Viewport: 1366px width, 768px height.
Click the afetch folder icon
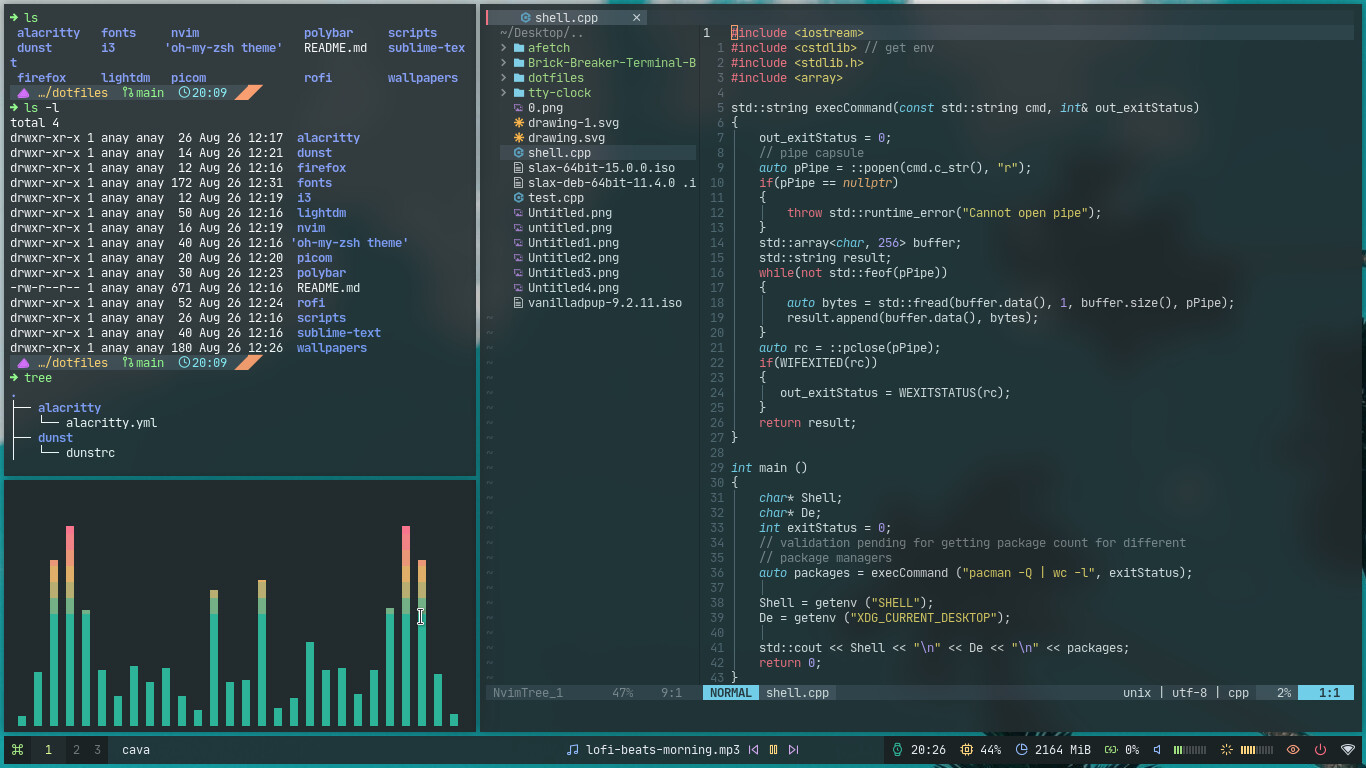pyautogui.click(x=519, y=48)
